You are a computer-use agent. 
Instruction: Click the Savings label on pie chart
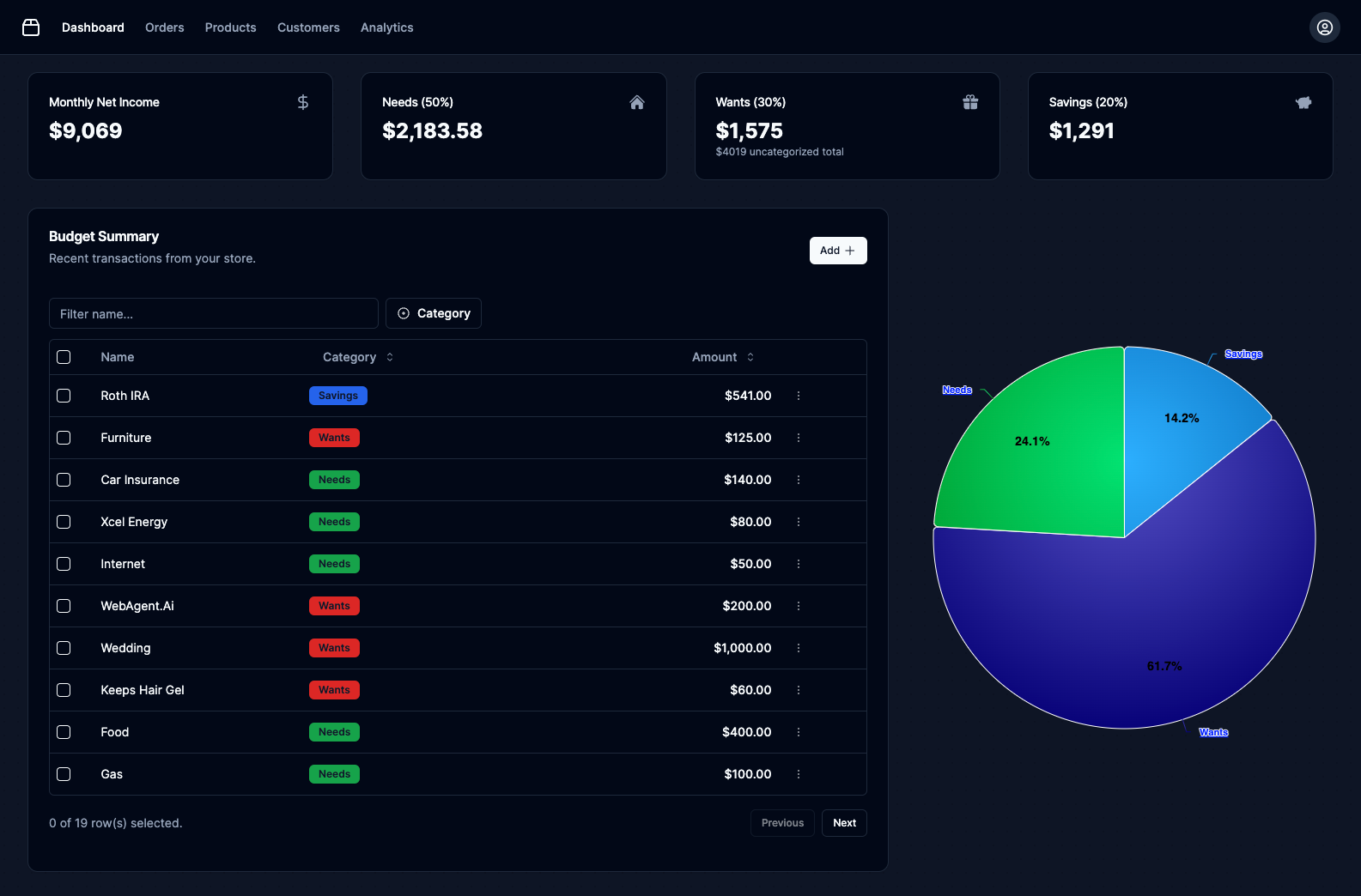(1243, 354)
